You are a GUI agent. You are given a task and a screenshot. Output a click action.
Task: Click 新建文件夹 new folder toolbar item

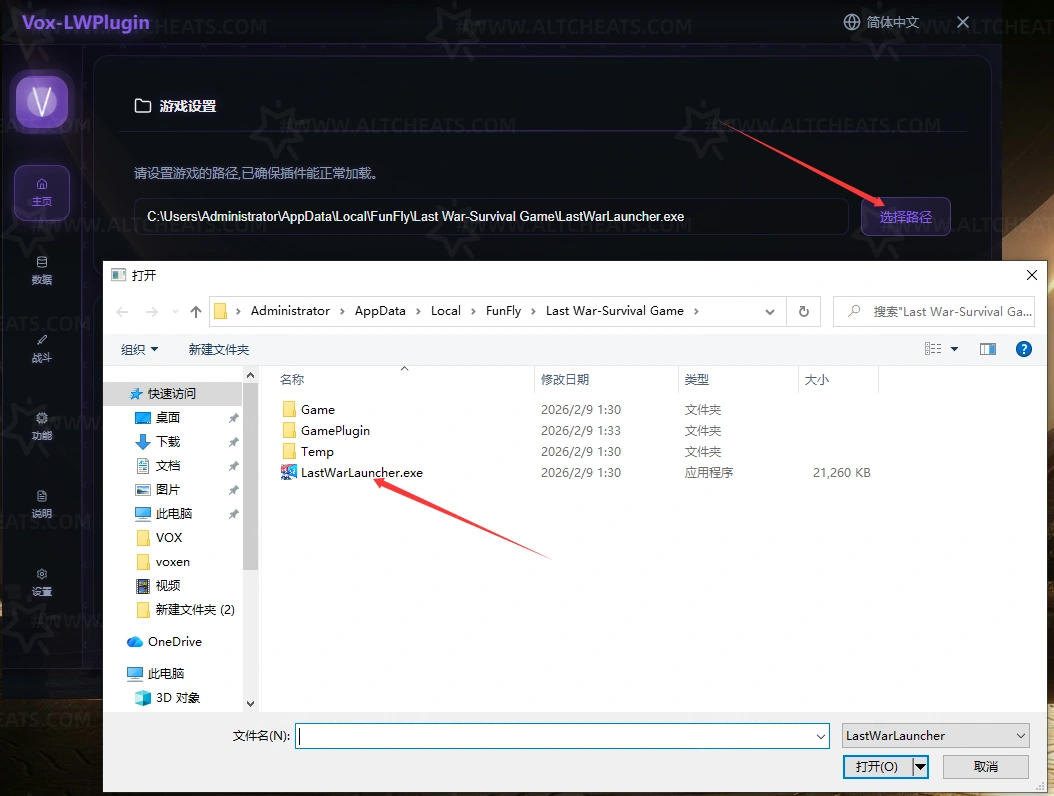coord(218,349)
